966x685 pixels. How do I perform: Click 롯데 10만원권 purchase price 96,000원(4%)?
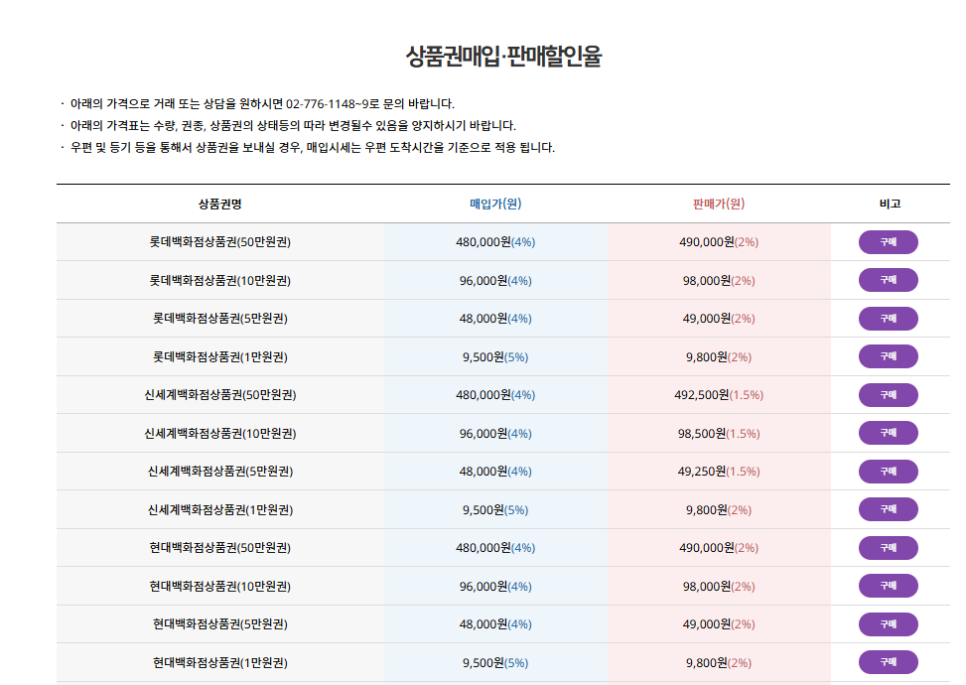(x=495, y=280)
